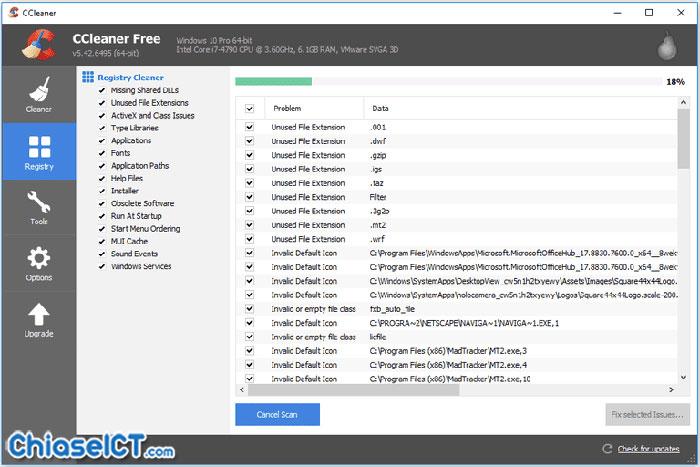Select the Filter Unused File Extension row
Viewport: 700px width, 467px height.
tap(456, 197)
